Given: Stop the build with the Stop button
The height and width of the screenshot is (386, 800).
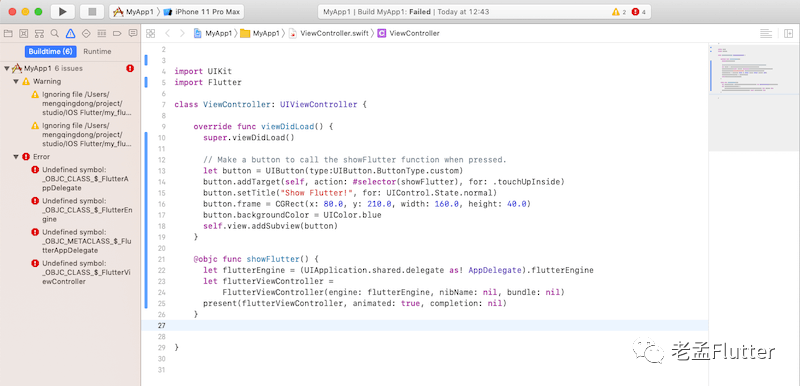Looking at the screenshot, I should click(x=92, y=11).
